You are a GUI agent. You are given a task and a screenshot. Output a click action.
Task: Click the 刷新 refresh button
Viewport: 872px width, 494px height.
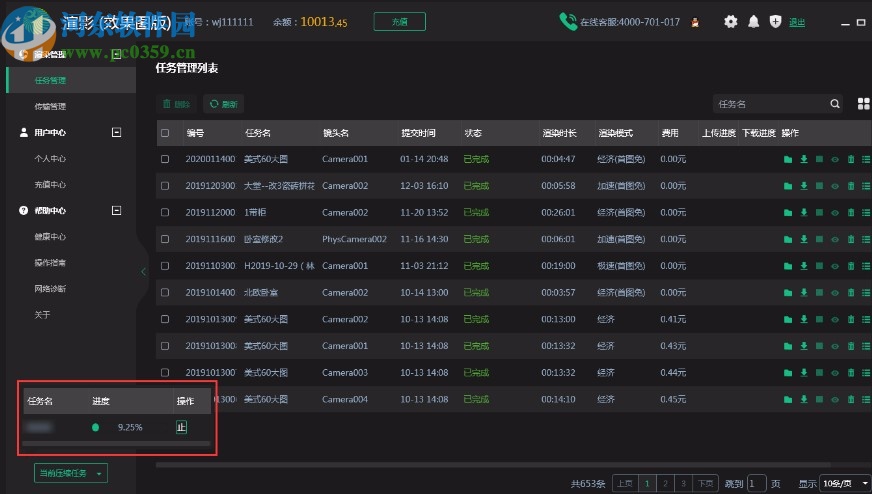point(224,104)
